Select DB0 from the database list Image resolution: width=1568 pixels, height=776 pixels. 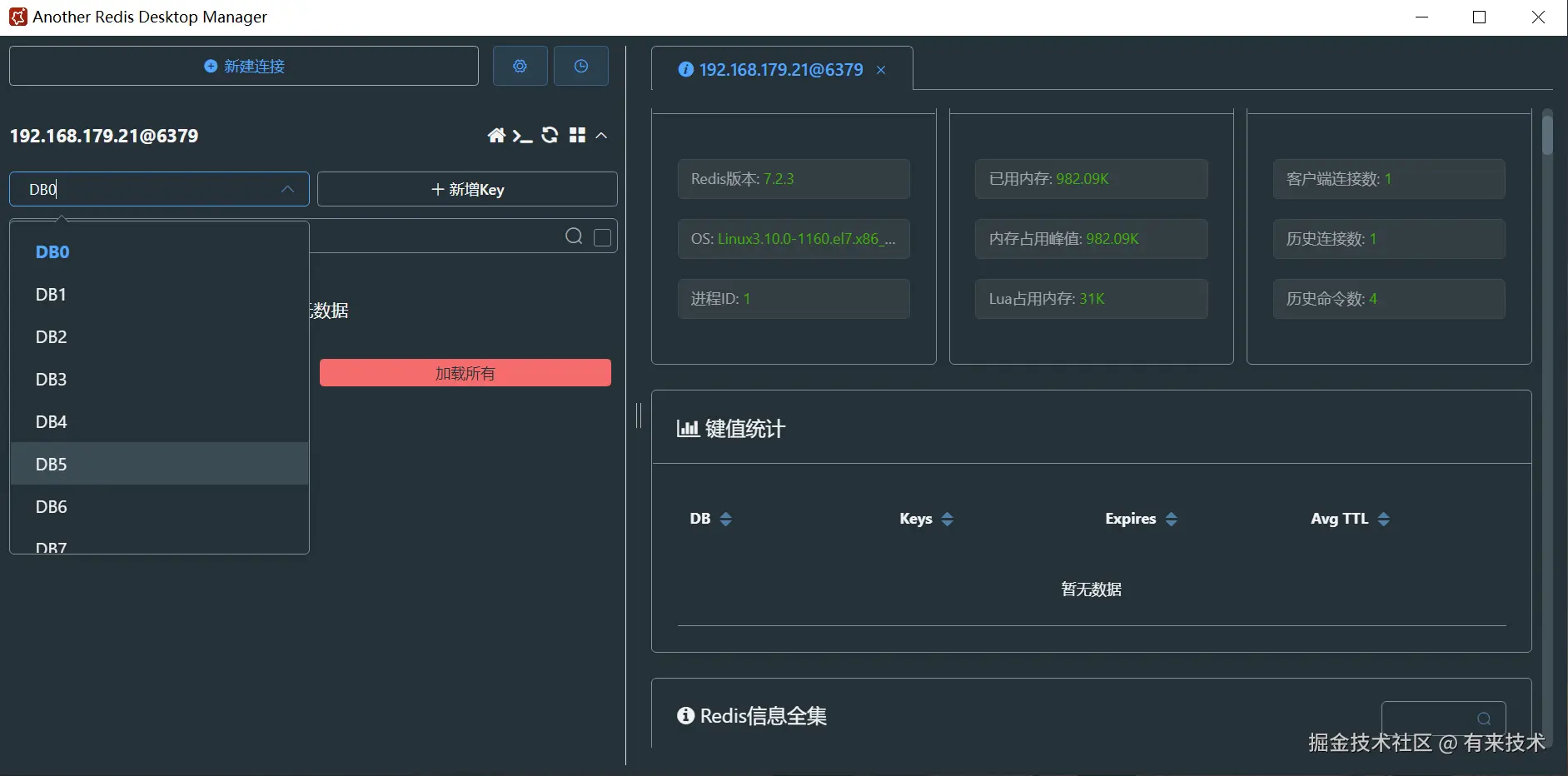tap(159, 251)
